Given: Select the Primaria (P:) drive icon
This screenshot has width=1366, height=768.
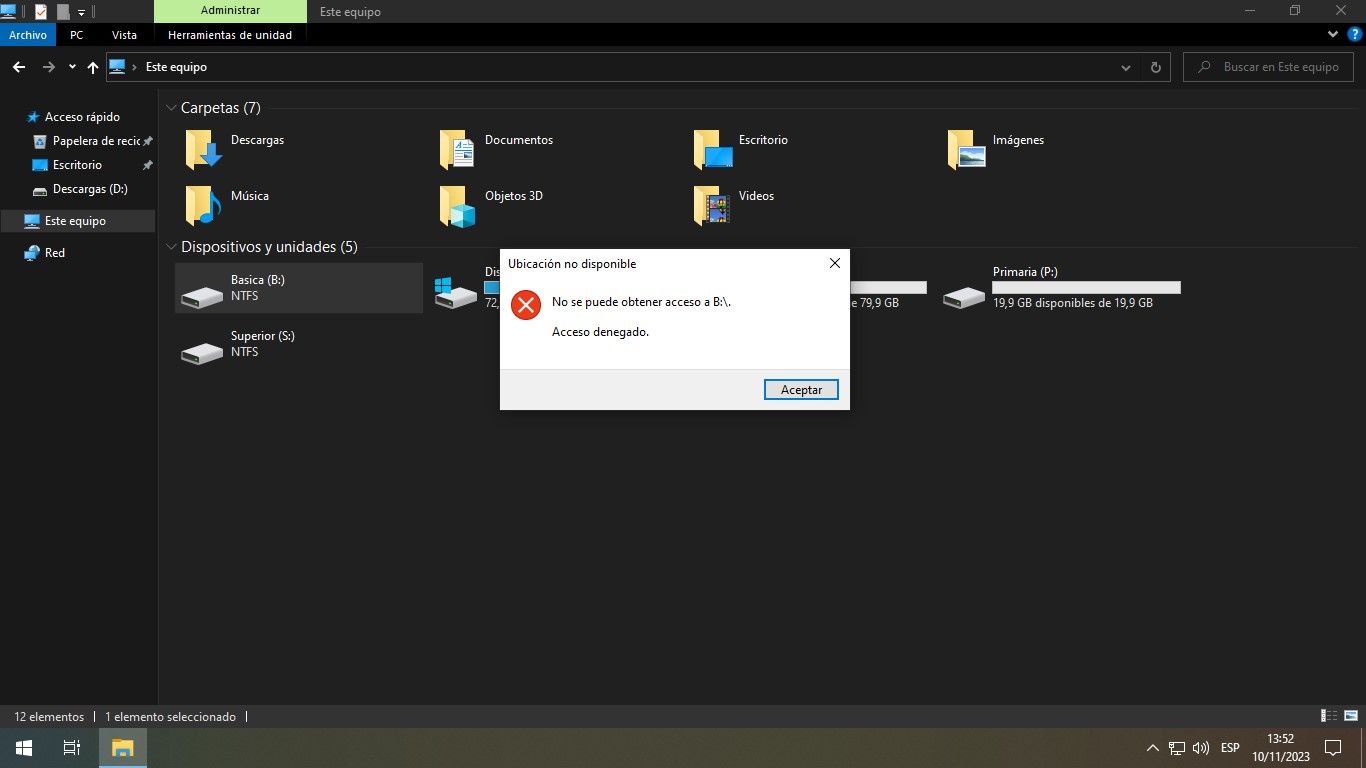Looking at the screenshot, I should (x=964, y=297).
